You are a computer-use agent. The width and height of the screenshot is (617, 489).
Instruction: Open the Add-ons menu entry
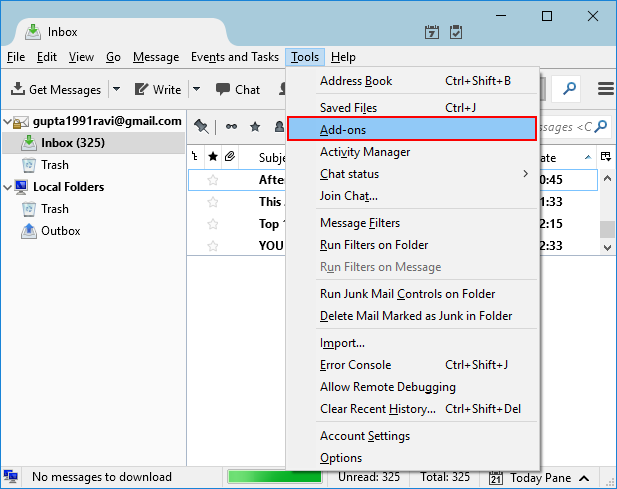tap(411, 129)
